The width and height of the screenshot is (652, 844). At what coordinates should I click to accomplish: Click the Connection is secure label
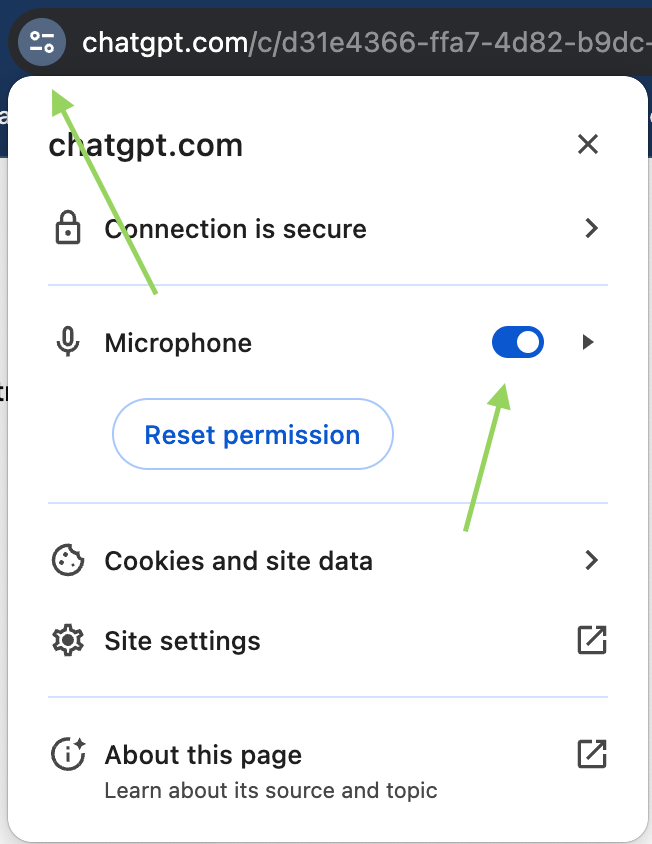[x=235, y=229]
